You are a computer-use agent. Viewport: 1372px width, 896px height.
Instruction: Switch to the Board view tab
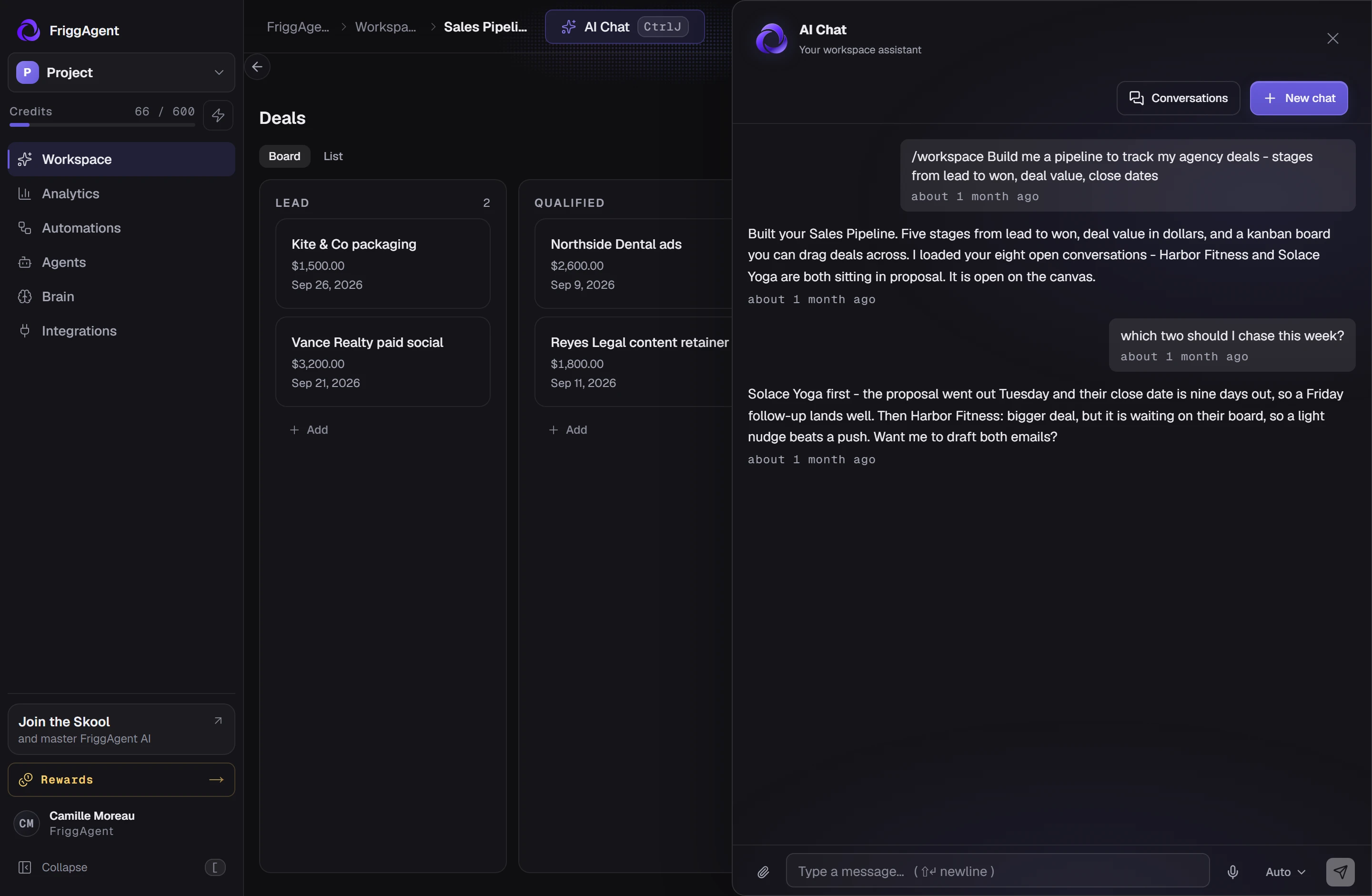(x=284, y=156)
